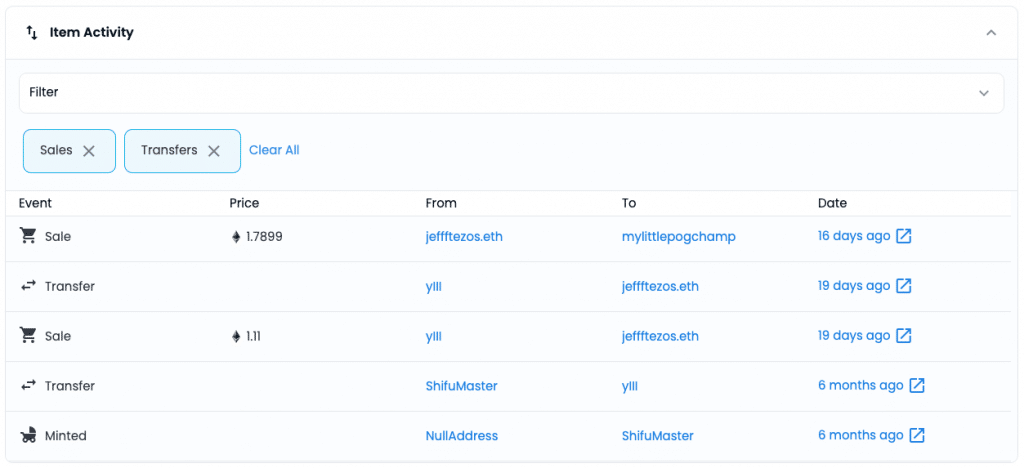Open NullAddress profile link
Screen dimensions: 1024x468
[461, 436]
